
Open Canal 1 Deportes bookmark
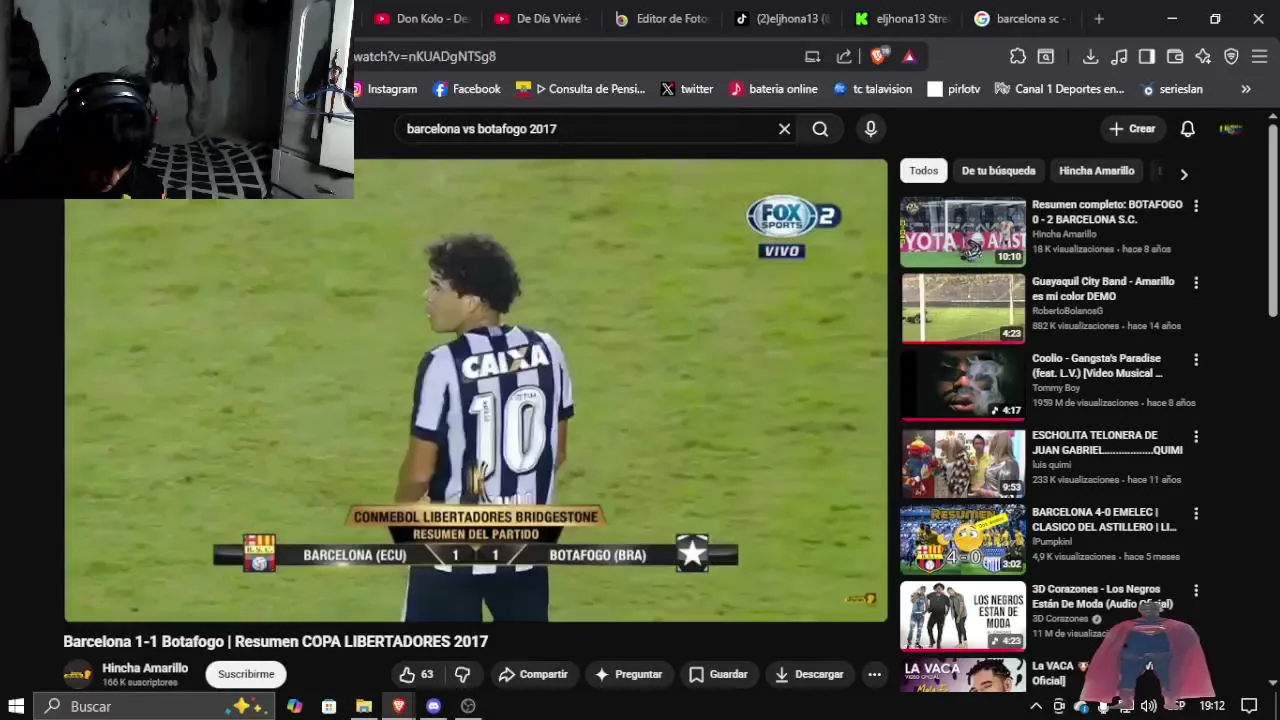[x=1060, y=89]
